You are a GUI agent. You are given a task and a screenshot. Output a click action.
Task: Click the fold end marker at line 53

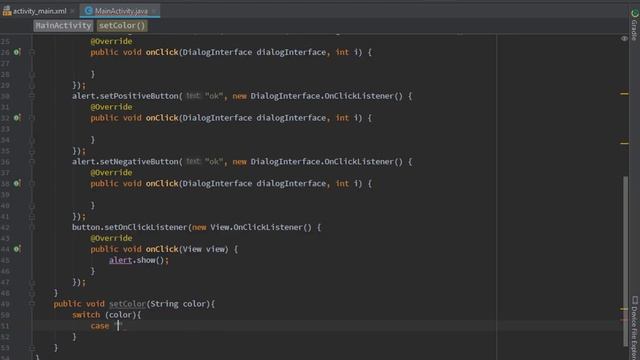pyautogui.click(x=32, y=348)
